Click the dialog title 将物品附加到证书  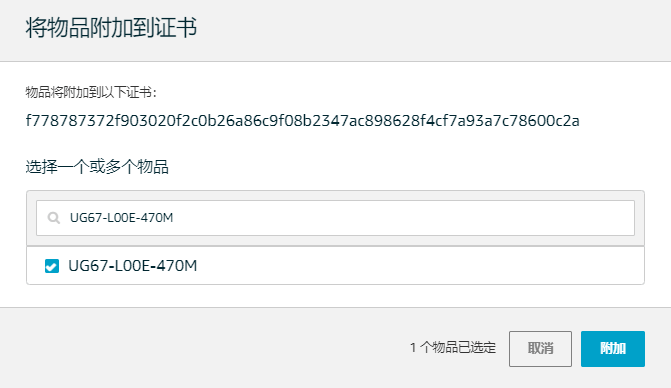click(111, 28)
